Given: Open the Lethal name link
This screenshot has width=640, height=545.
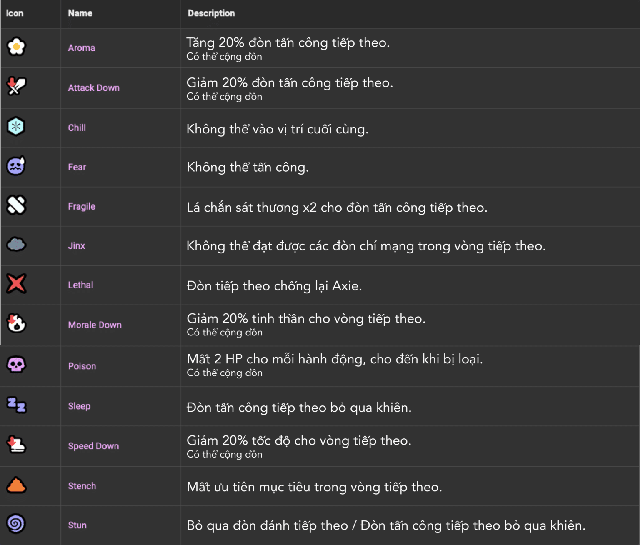Looking at the screenshot, I should pos(80,285).
